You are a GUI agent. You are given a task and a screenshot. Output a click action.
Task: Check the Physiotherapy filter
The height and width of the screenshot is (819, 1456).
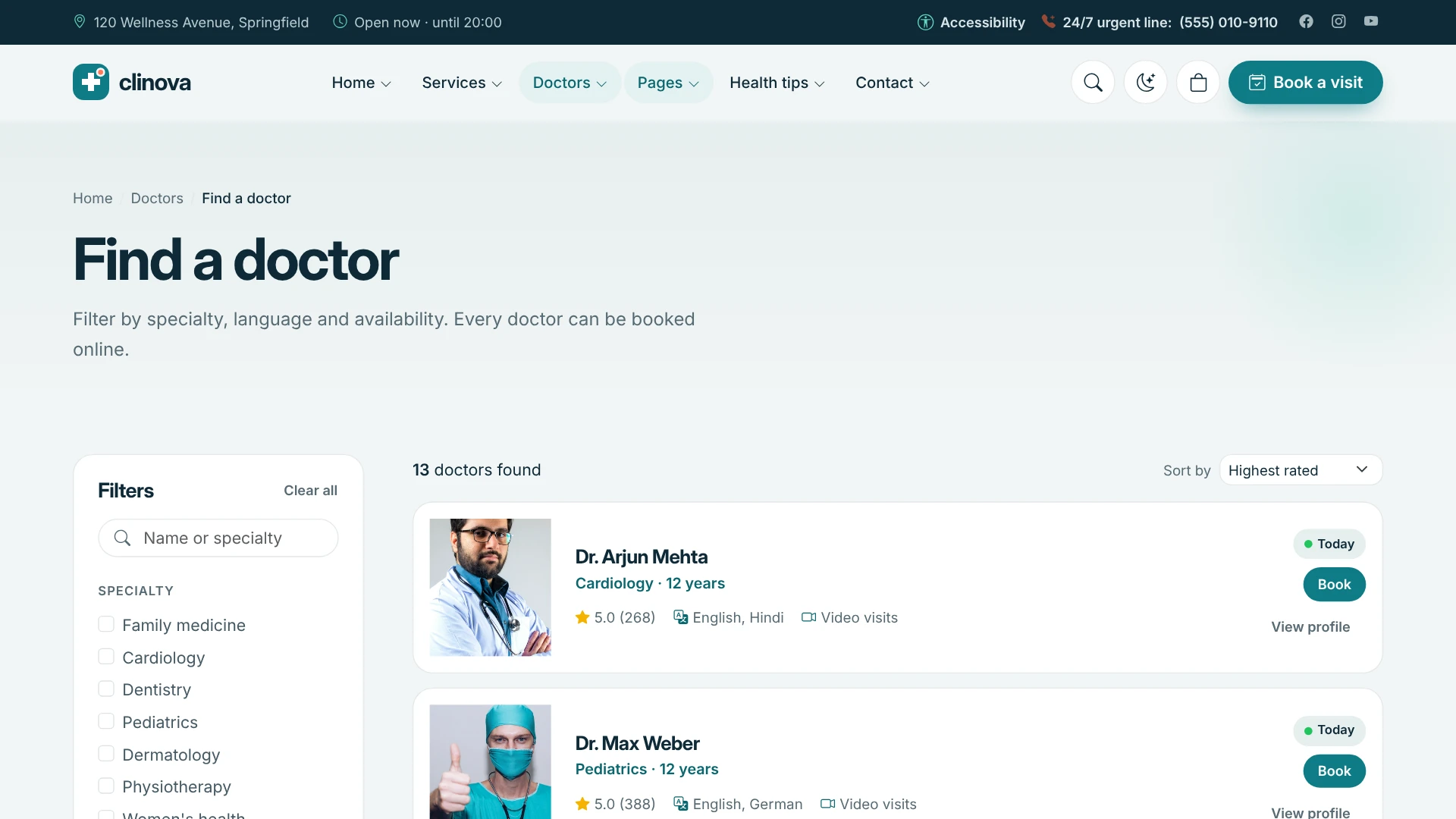pyautogui.click(x=106, y=786)
